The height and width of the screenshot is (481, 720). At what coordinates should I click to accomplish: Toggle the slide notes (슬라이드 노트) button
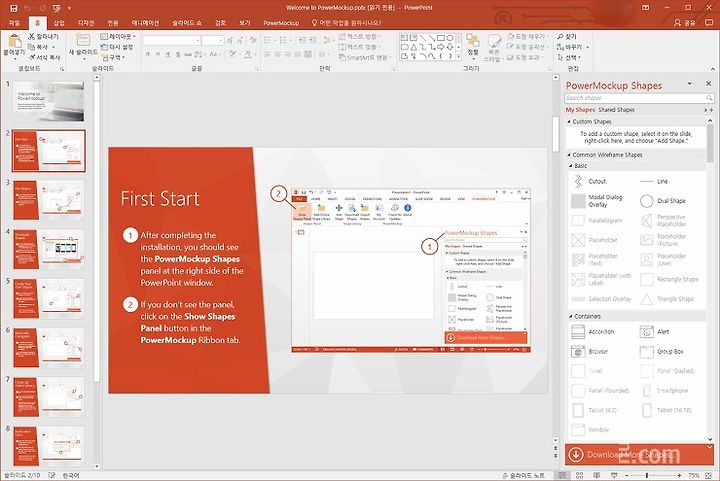pos(523,475)
